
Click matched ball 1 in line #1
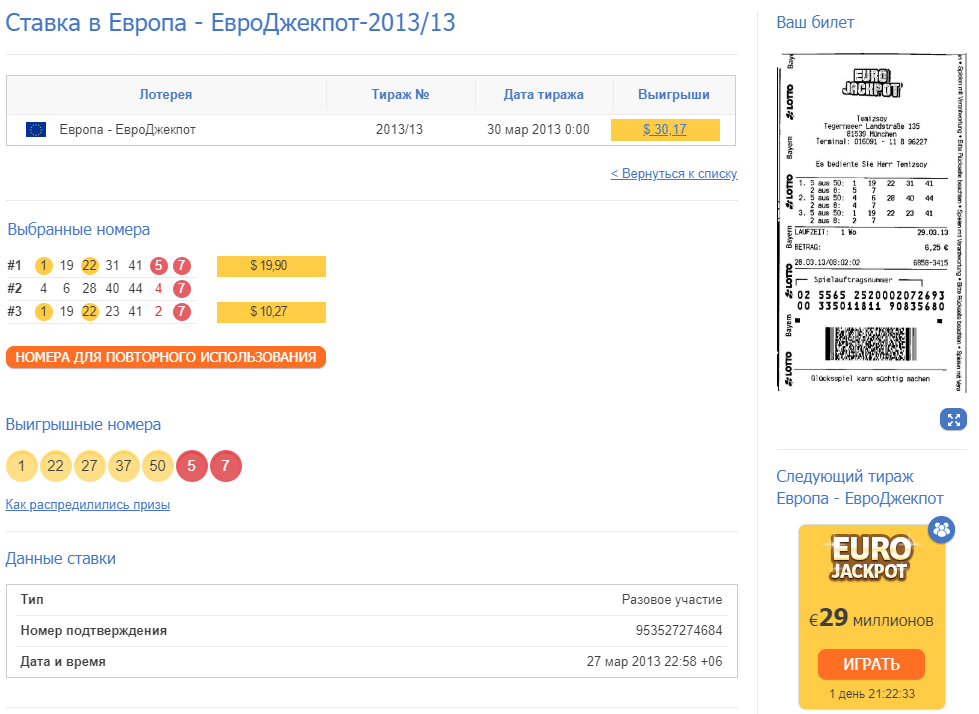(44, 266)
